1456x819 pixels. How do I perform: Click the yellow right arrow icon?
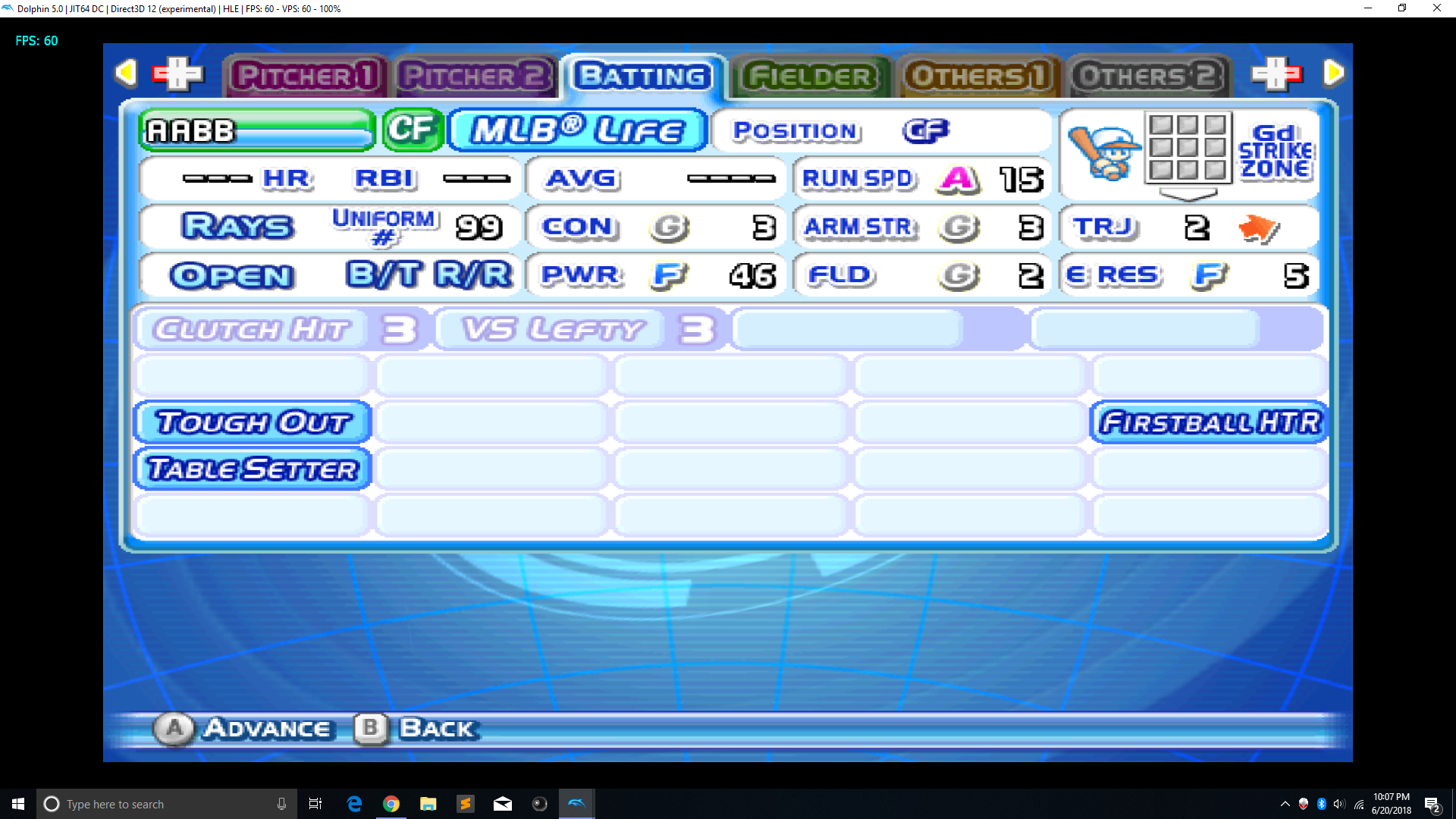pyautogui.click(x=1333, y=73)
